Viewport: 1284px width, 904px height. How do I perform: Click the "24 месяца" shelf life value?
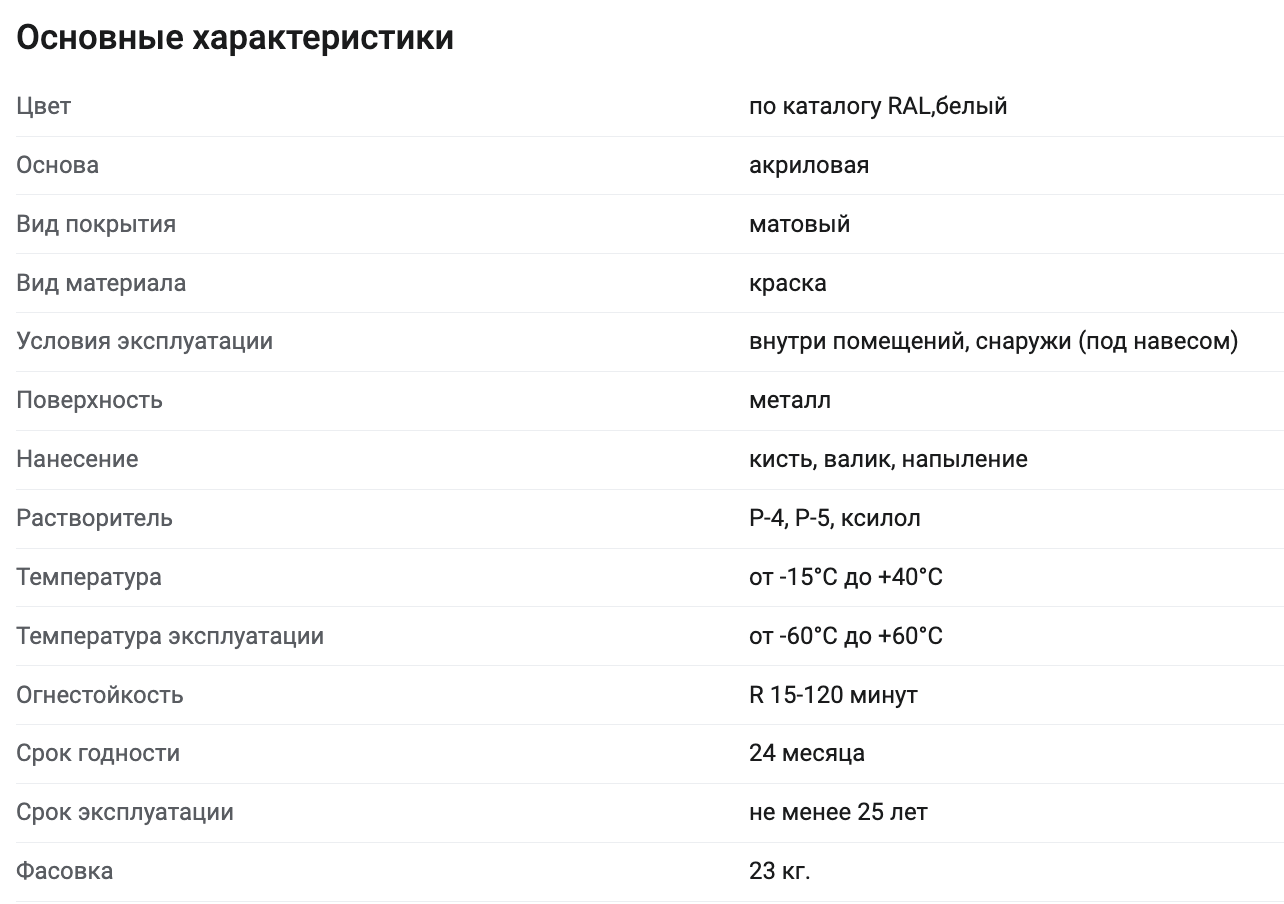coord(806,753)
